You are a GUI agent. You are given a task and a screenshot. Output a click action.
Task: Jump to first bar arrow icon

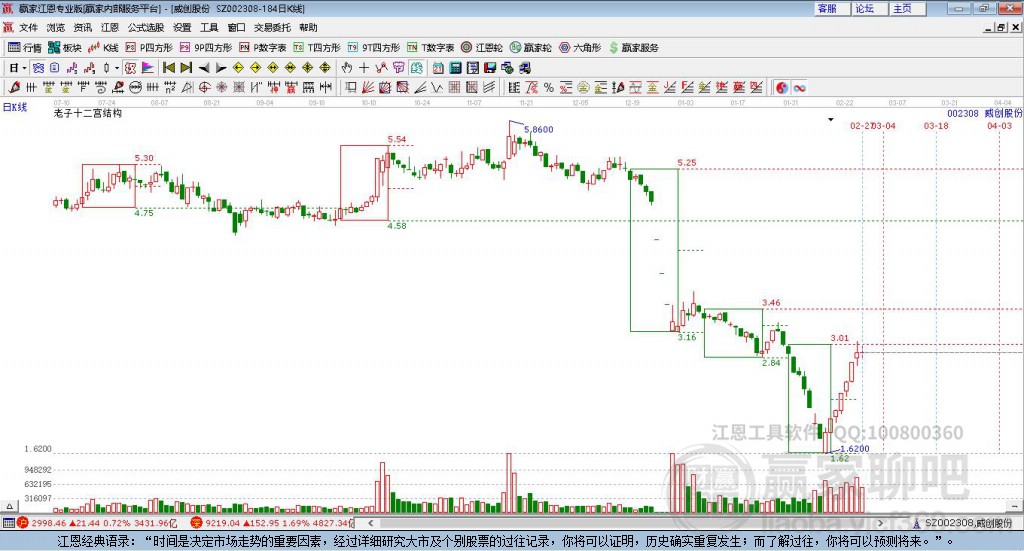click(x=168, y=68)
